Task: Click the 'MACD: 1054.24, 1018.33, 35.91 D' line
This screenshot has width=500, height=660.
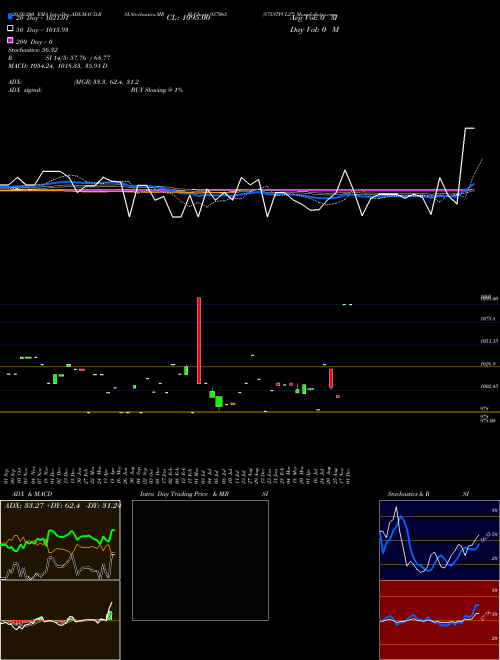Action: (58, 66)
